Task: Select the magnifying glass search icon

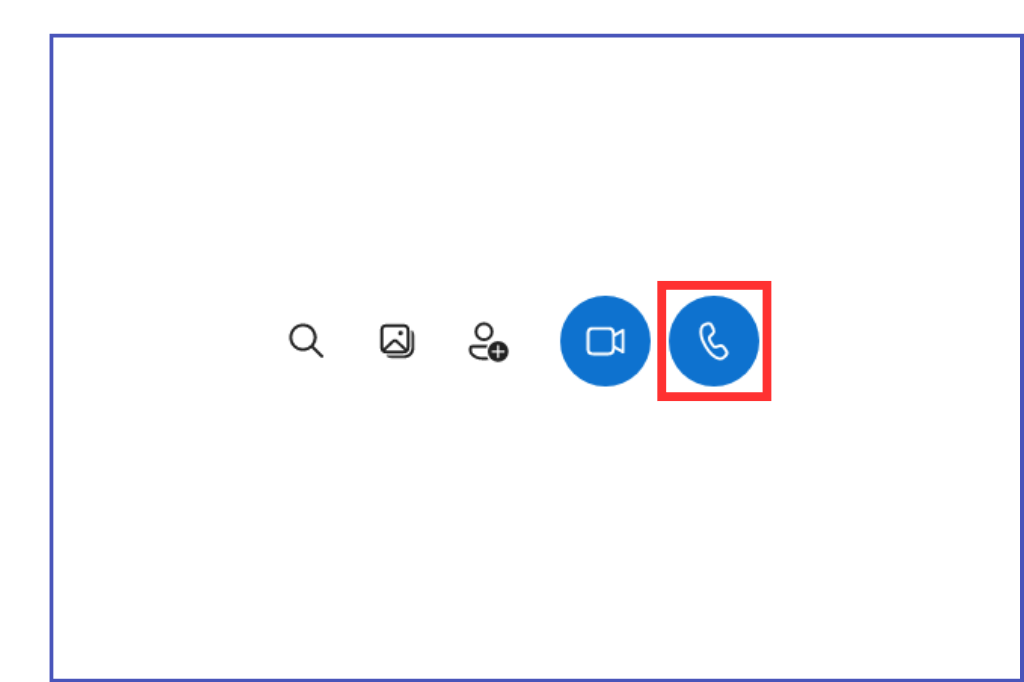Action: tap(306, 340)
